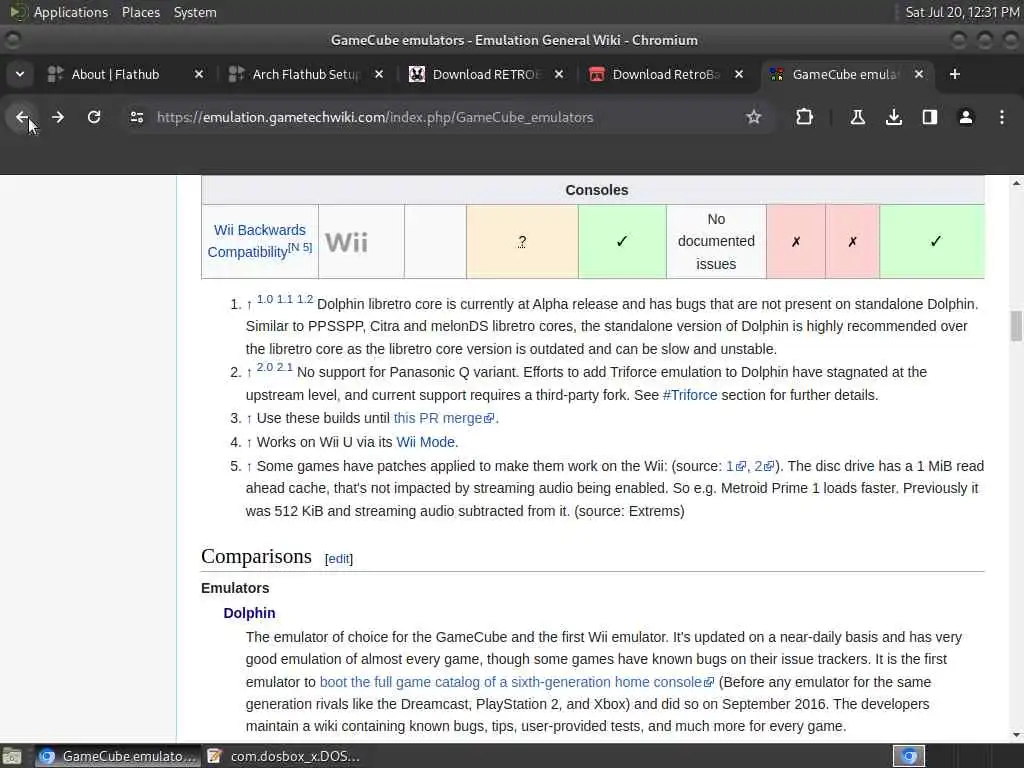Viewport: 1024px width, 768px height.
Task: Click the question mark table cell
Action: [x=522, y=242]
